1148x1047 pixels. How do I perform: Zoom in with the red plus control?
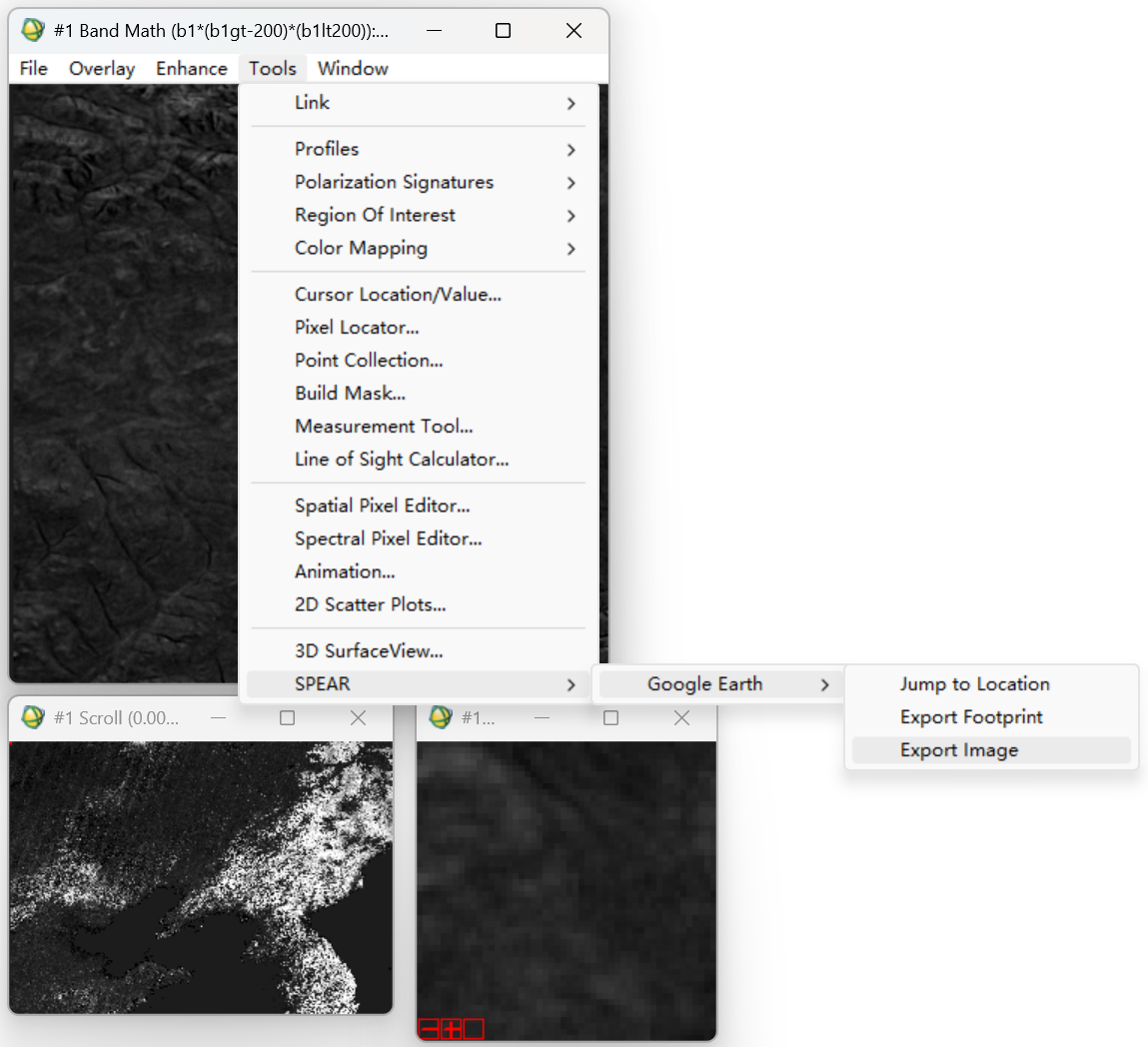(451, 1027)
